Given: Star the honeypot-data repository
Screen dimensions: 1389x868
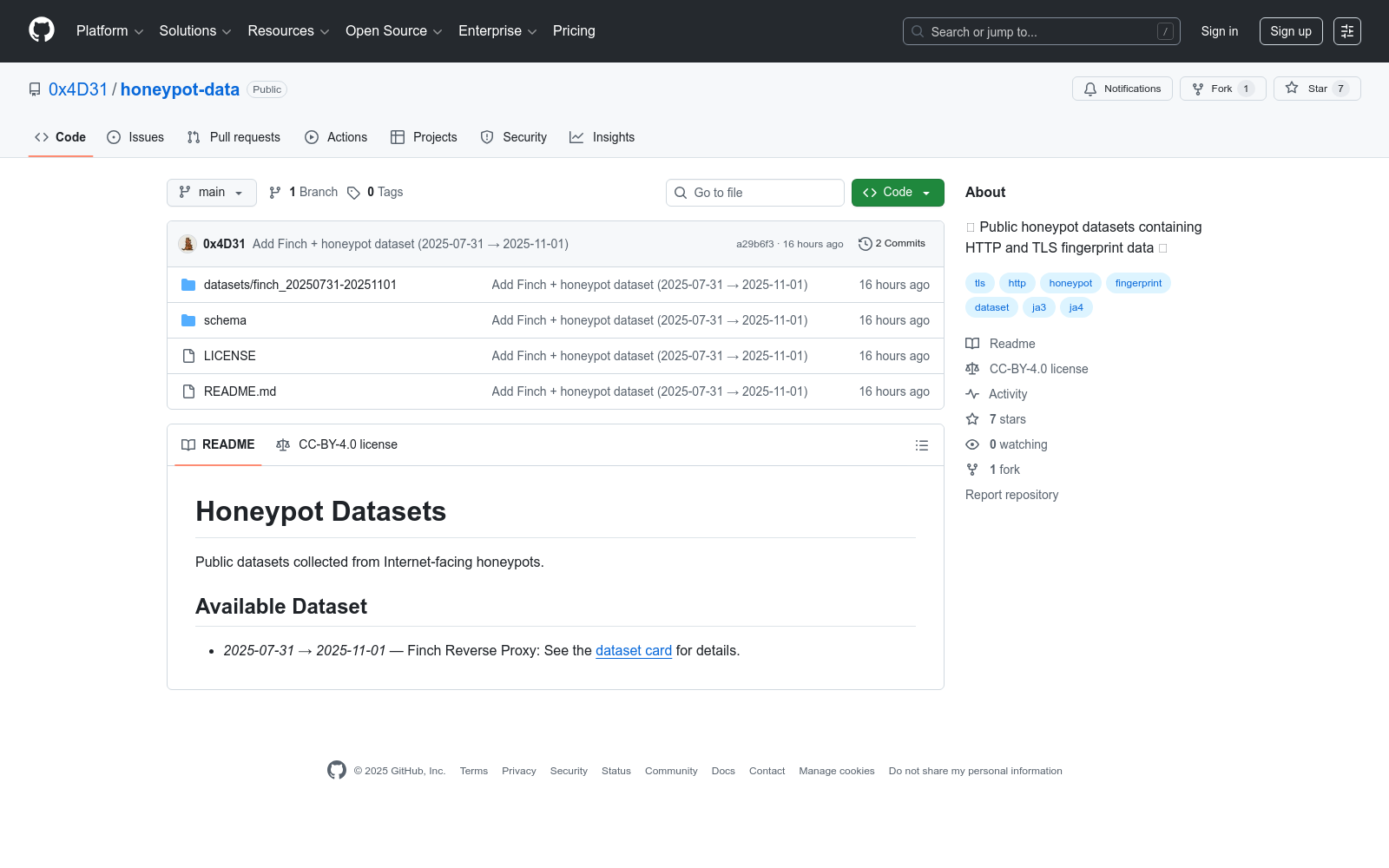Looking at the screenshot, I should [x=1317, y=89].
